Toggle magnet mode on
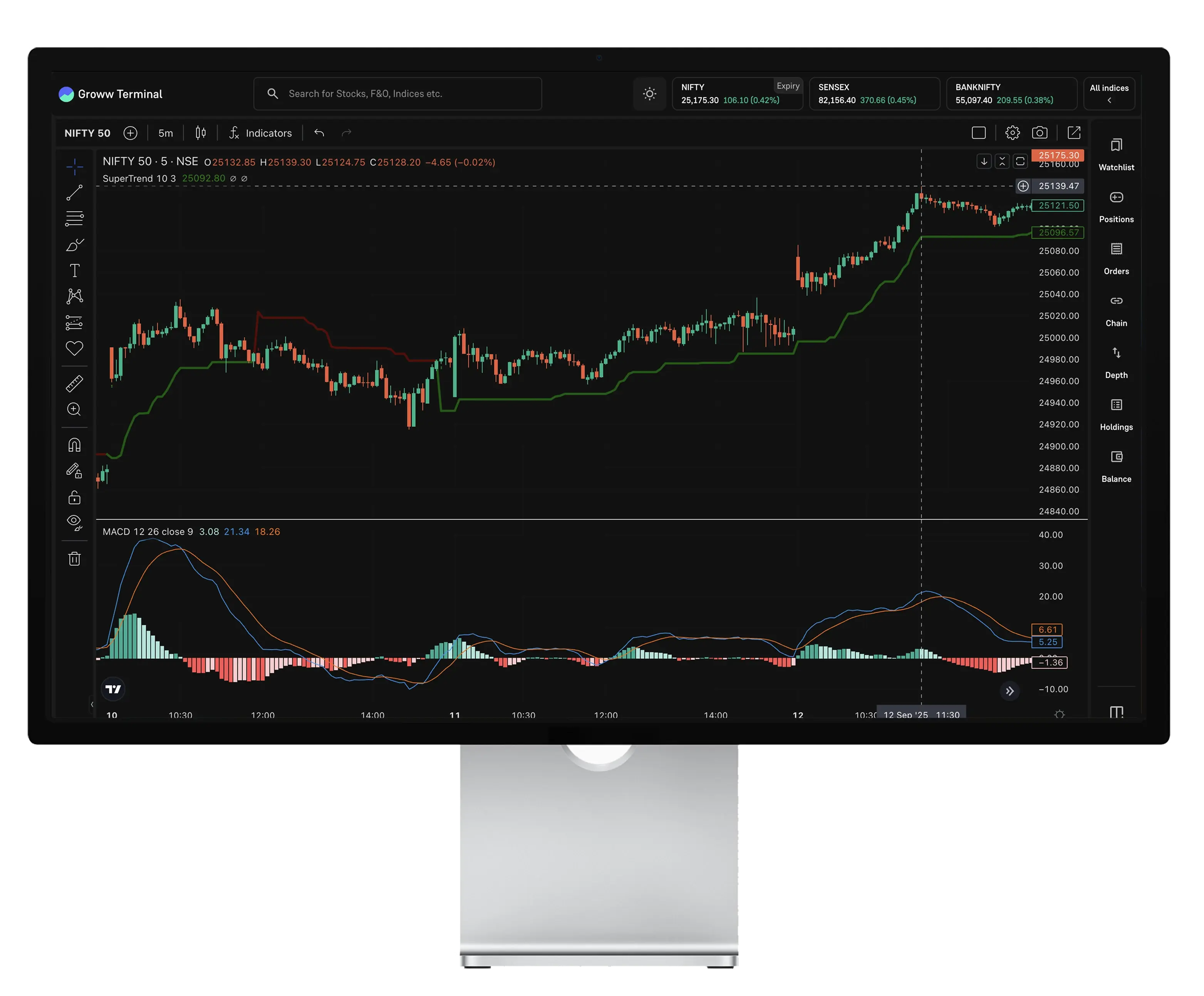The height and width of the screenshot is (996, 1204). click(75, 445)
